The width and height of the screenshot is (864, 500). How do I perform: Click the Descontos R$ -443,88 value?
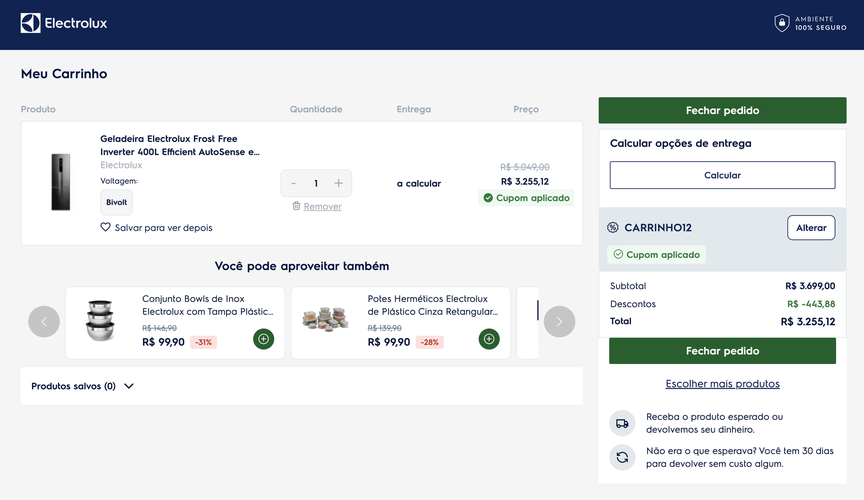[811, 304]
